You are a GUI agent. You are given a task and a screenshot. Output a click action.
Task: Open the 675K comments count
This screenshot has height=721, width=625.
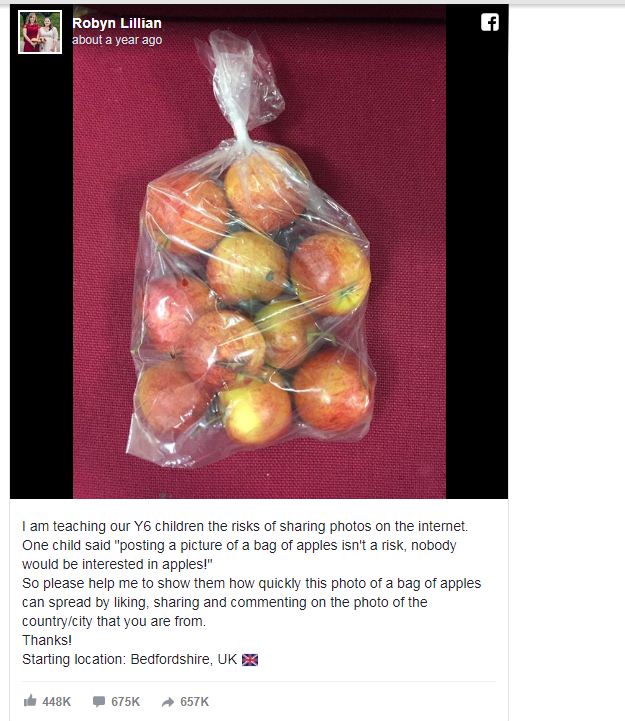(x=126, y=702)
